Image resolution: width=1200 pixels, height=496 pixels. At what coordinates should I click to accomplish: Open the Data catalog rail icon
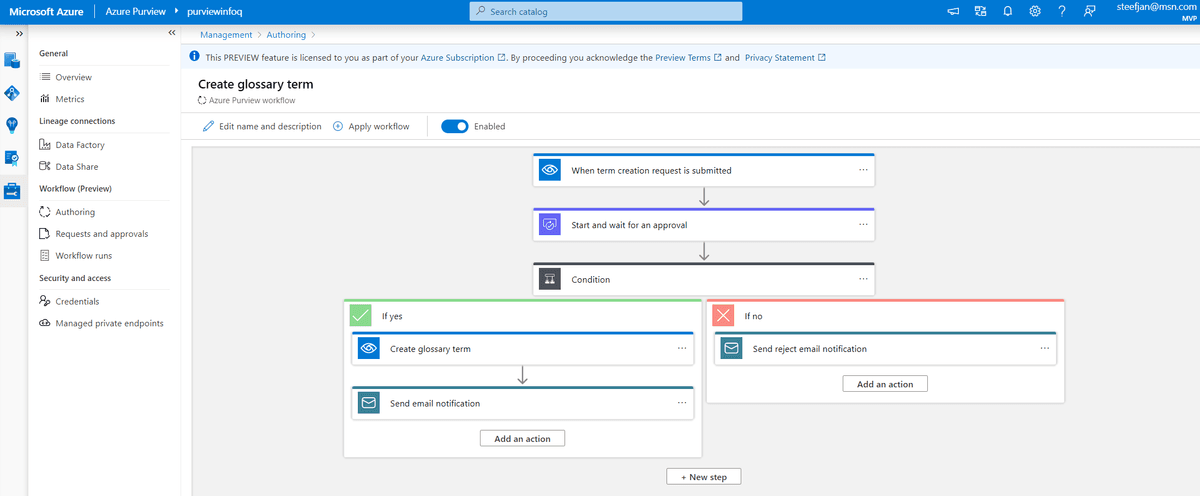pos(13,60)
